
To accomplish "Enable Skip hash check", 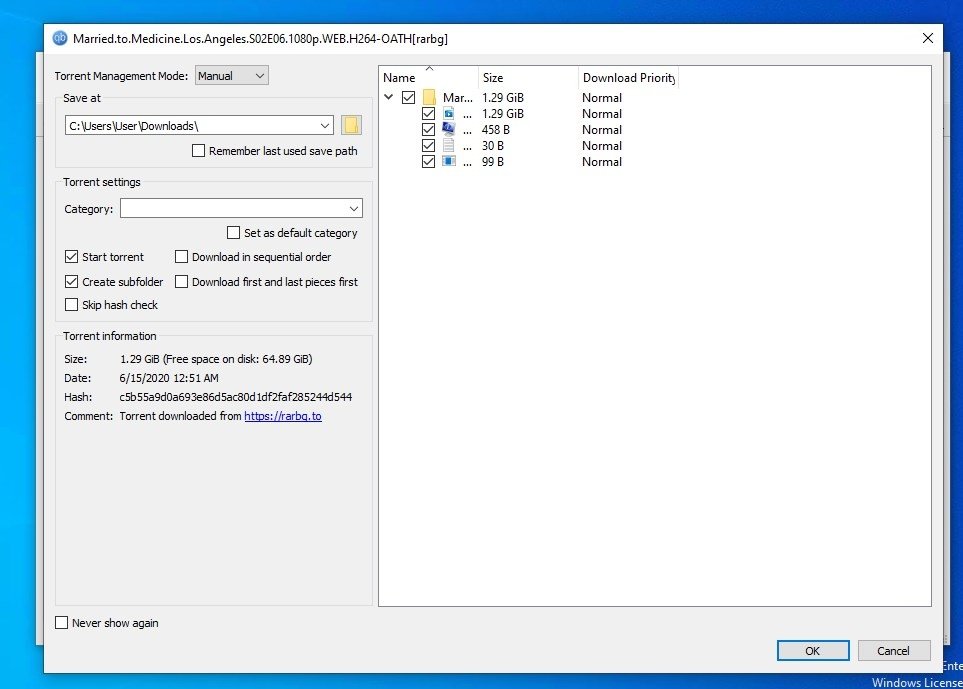I will click(72, 305).
